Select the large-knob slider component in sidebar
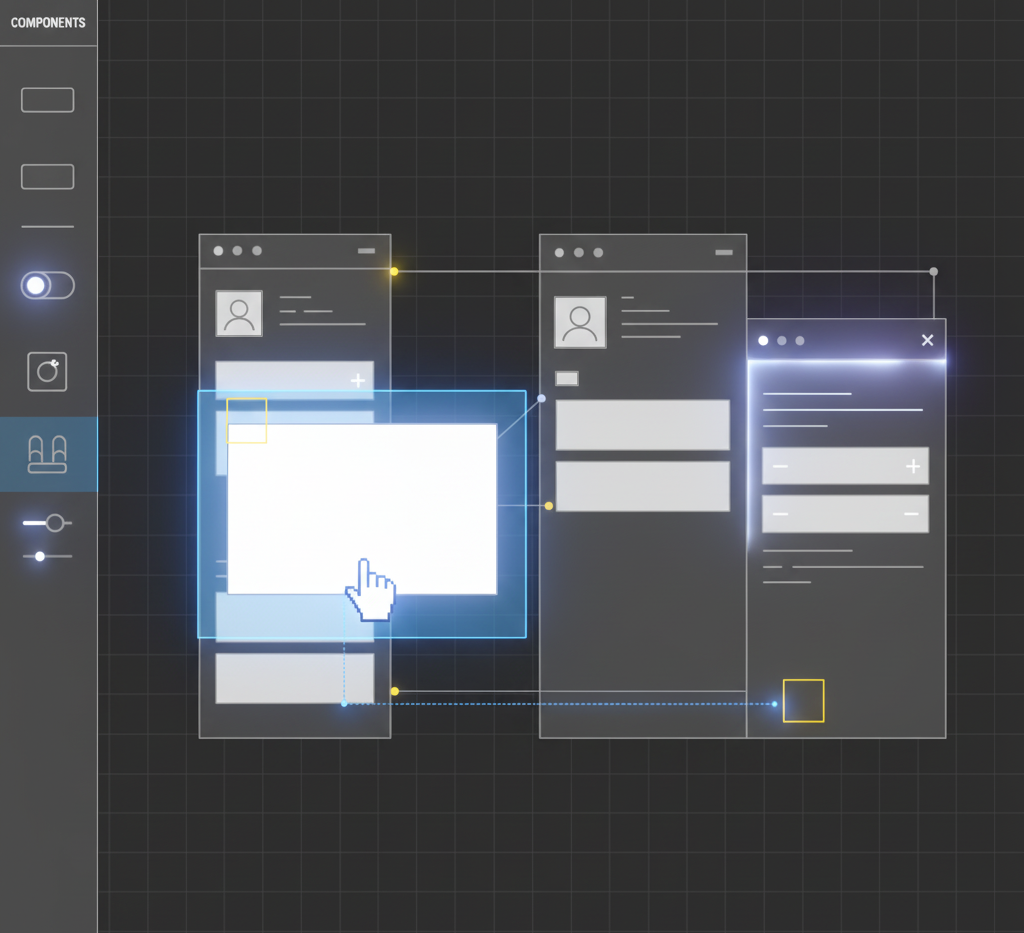Screen dimensions: 1024x933 pyautogui.click(x=47, y=523)
